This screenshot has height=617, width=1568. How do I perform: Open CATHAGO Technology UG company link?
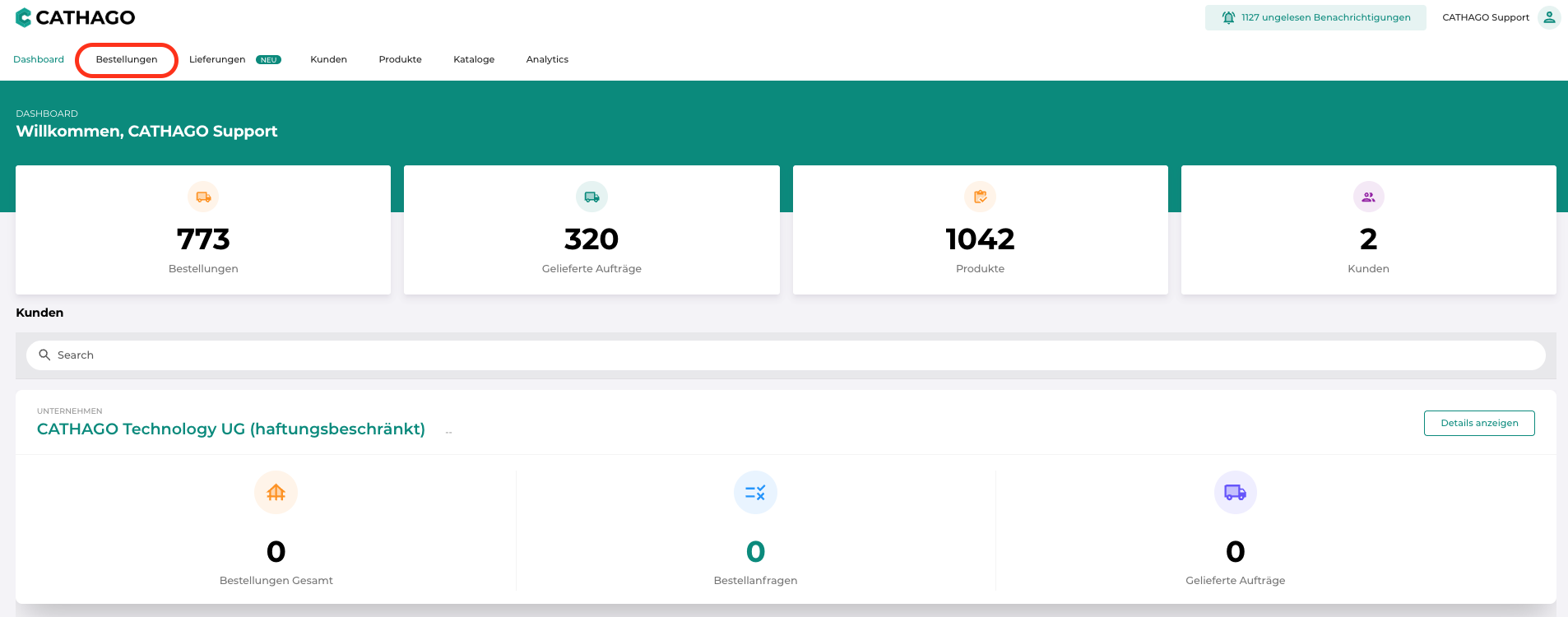point(231,429)
